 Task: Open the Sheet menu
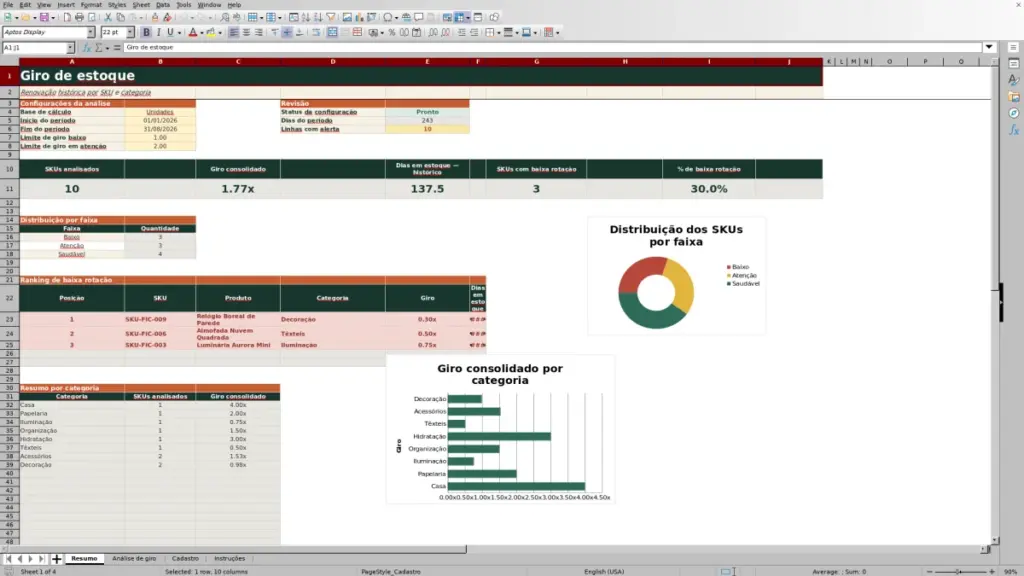pyautogui.click(x=141, y=5)
